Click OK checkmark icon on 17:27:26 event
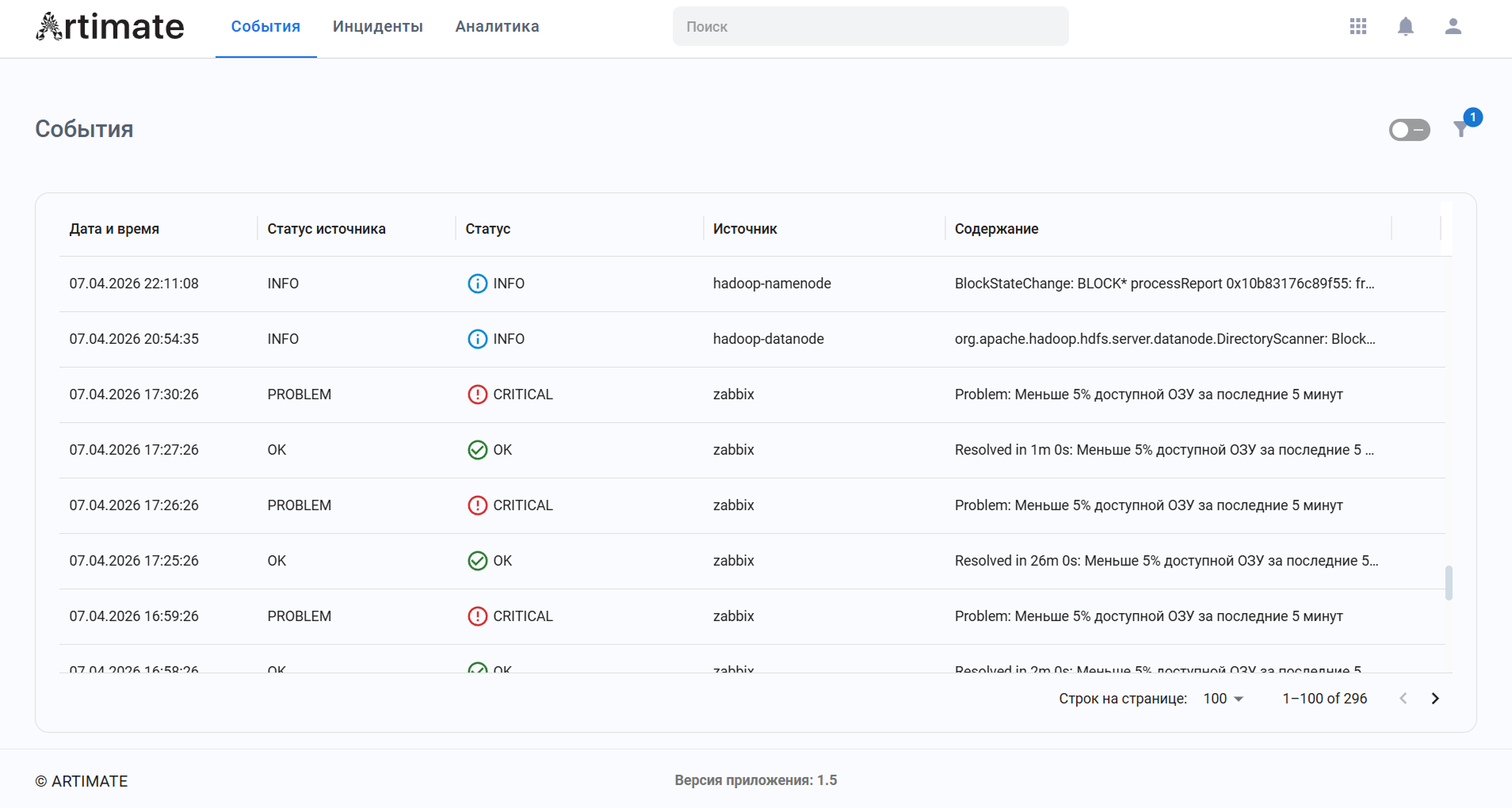Image resolution: width=1512 pixels, height=808 pixels. (x=477, y=450)
